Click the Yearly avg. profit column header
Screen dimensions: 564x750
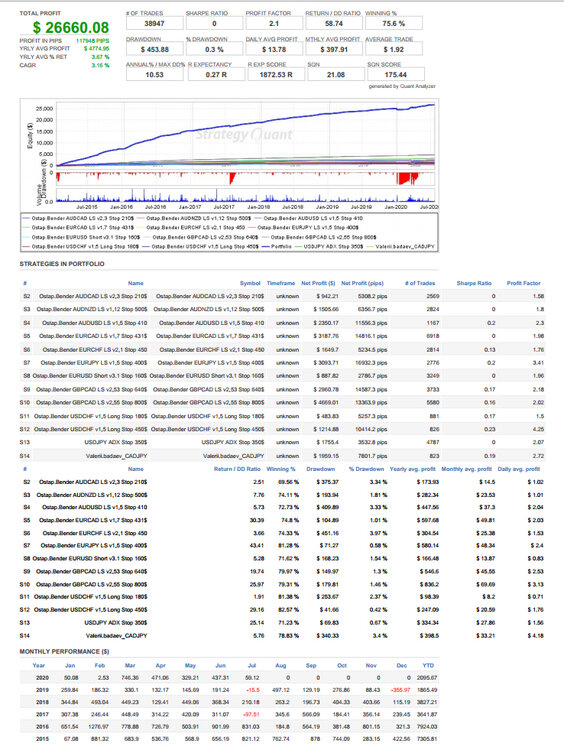pyautogui.click(x=412, y=469)
